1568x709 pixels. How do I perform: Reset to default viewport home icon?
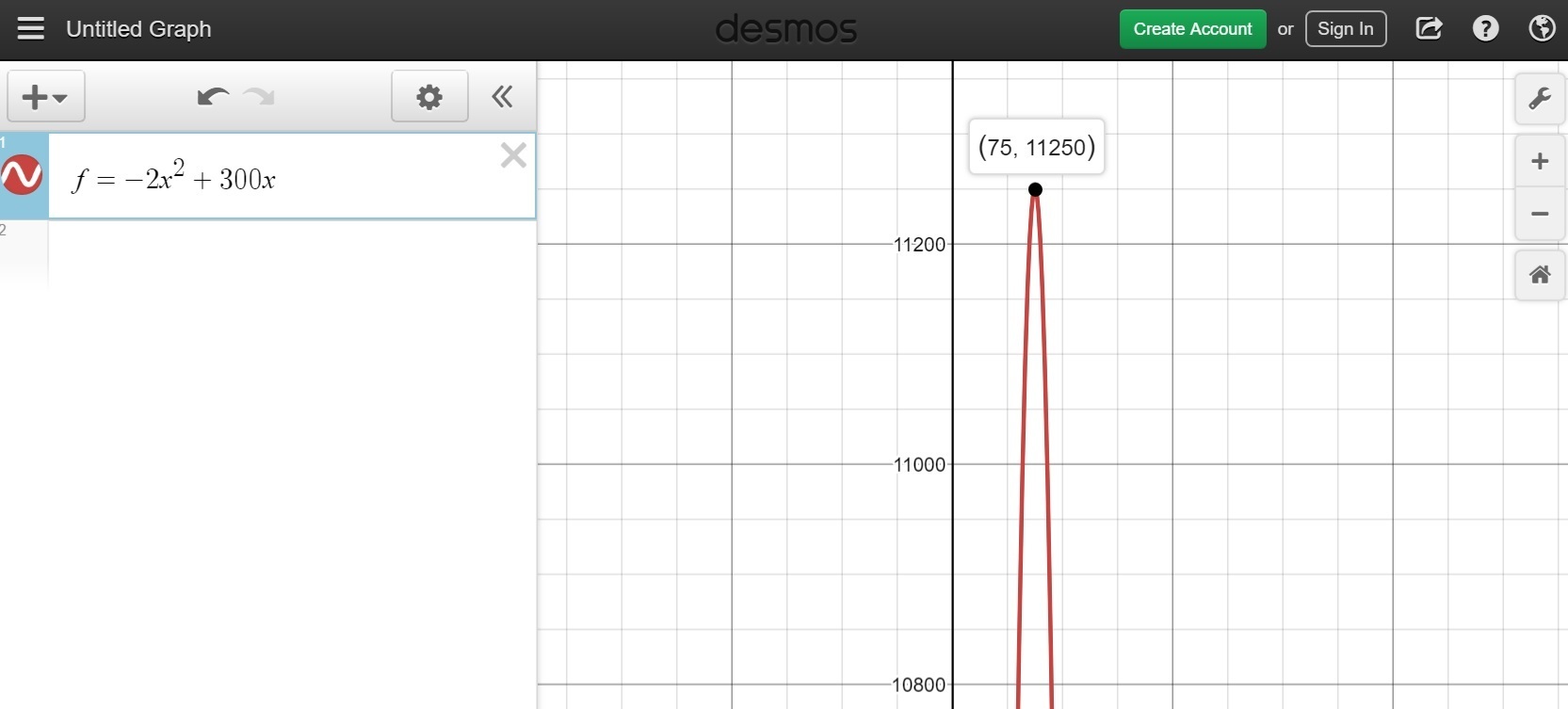[1540, 275]
